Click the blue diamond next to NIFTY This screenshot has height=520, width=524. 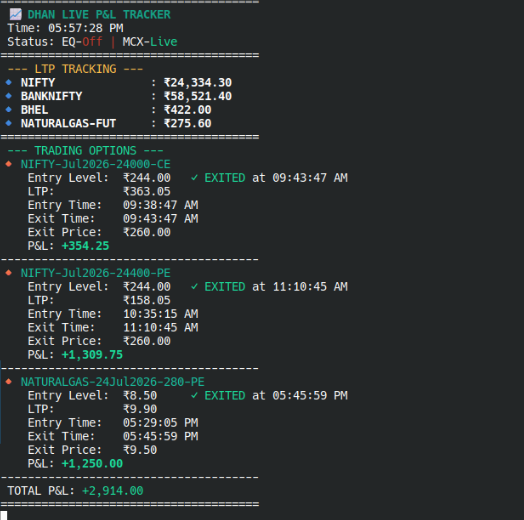9,82
